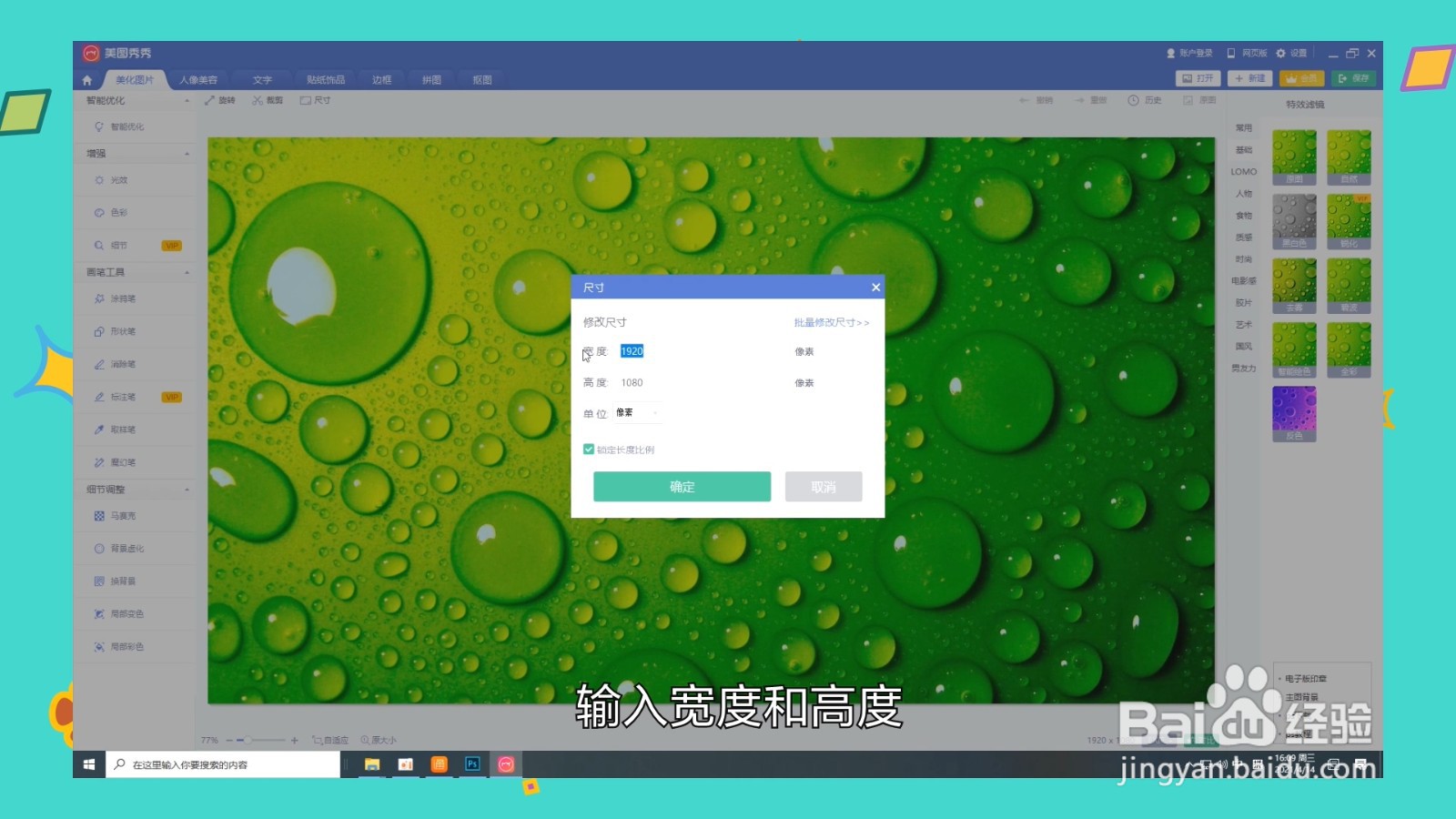
Task: Open the 细节 detail option
Action: point(111,246)
